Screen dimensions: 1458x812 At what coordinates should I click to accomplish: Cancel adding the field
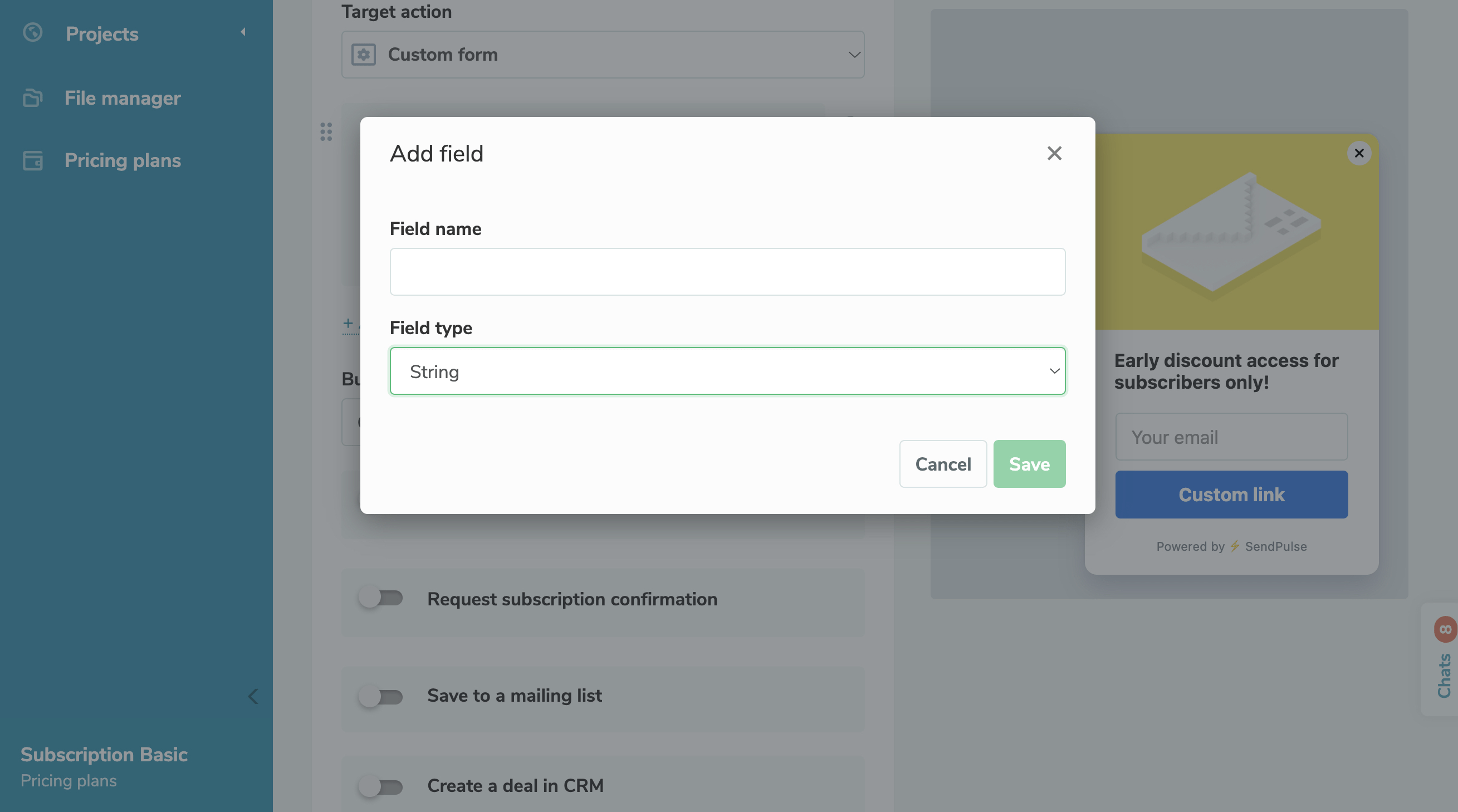(942, 463)
